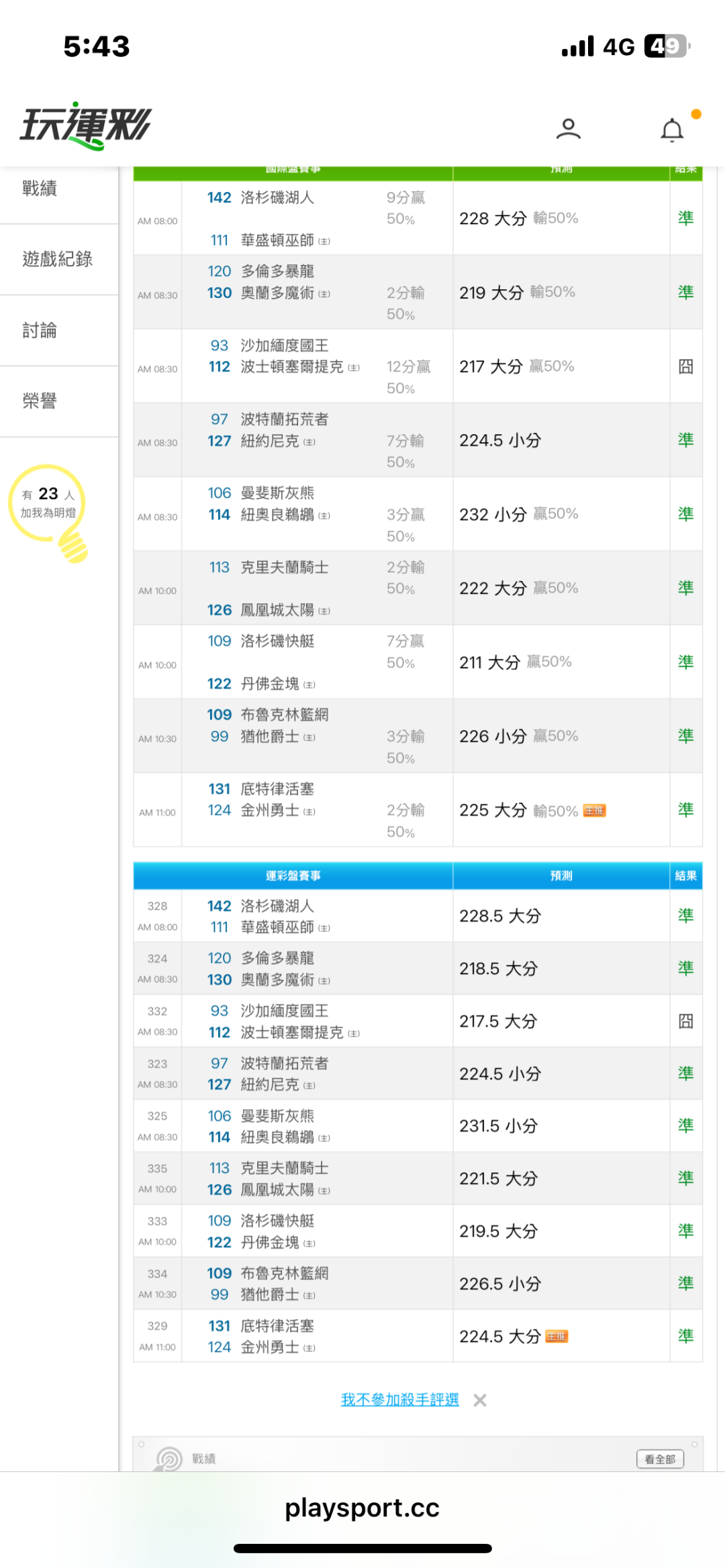Viewport: 725px width, 1568px height.
Task: Switch to the 討論 sidebar tab
Action: [40, 330]
